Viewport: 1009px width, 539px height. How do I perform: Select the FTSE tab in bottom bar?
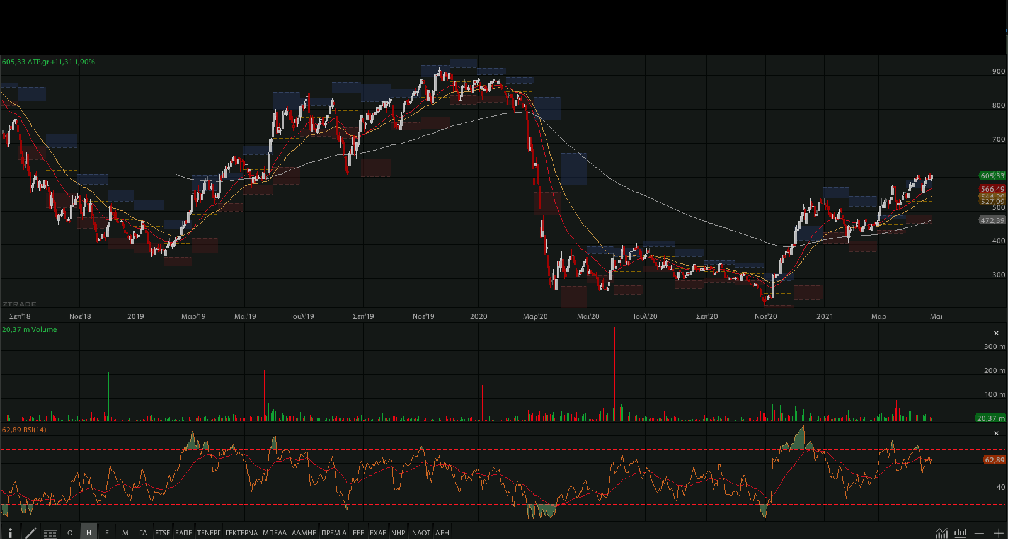click(x=161, y=533)
